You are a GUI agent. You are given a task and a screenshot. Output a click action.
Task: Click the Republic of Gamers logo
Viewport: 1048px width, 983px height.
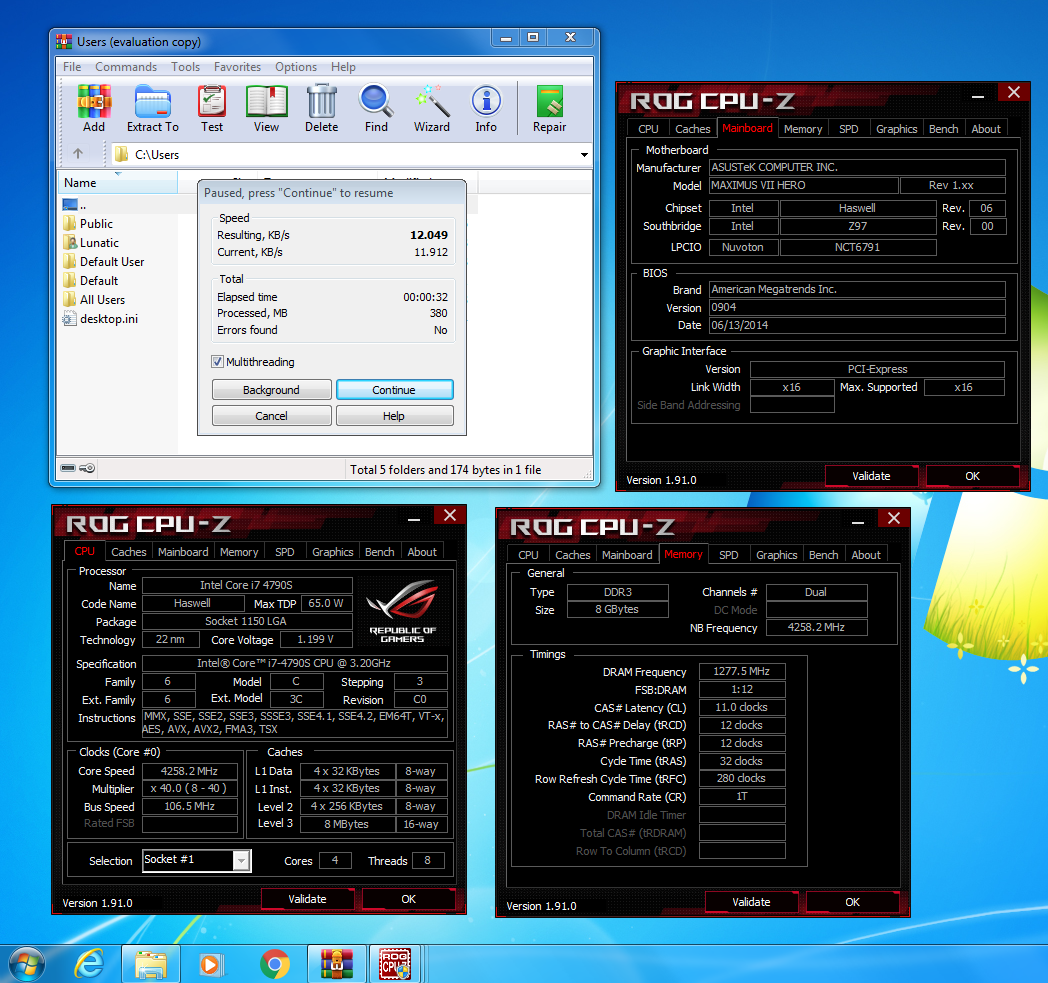click(402, 610)
